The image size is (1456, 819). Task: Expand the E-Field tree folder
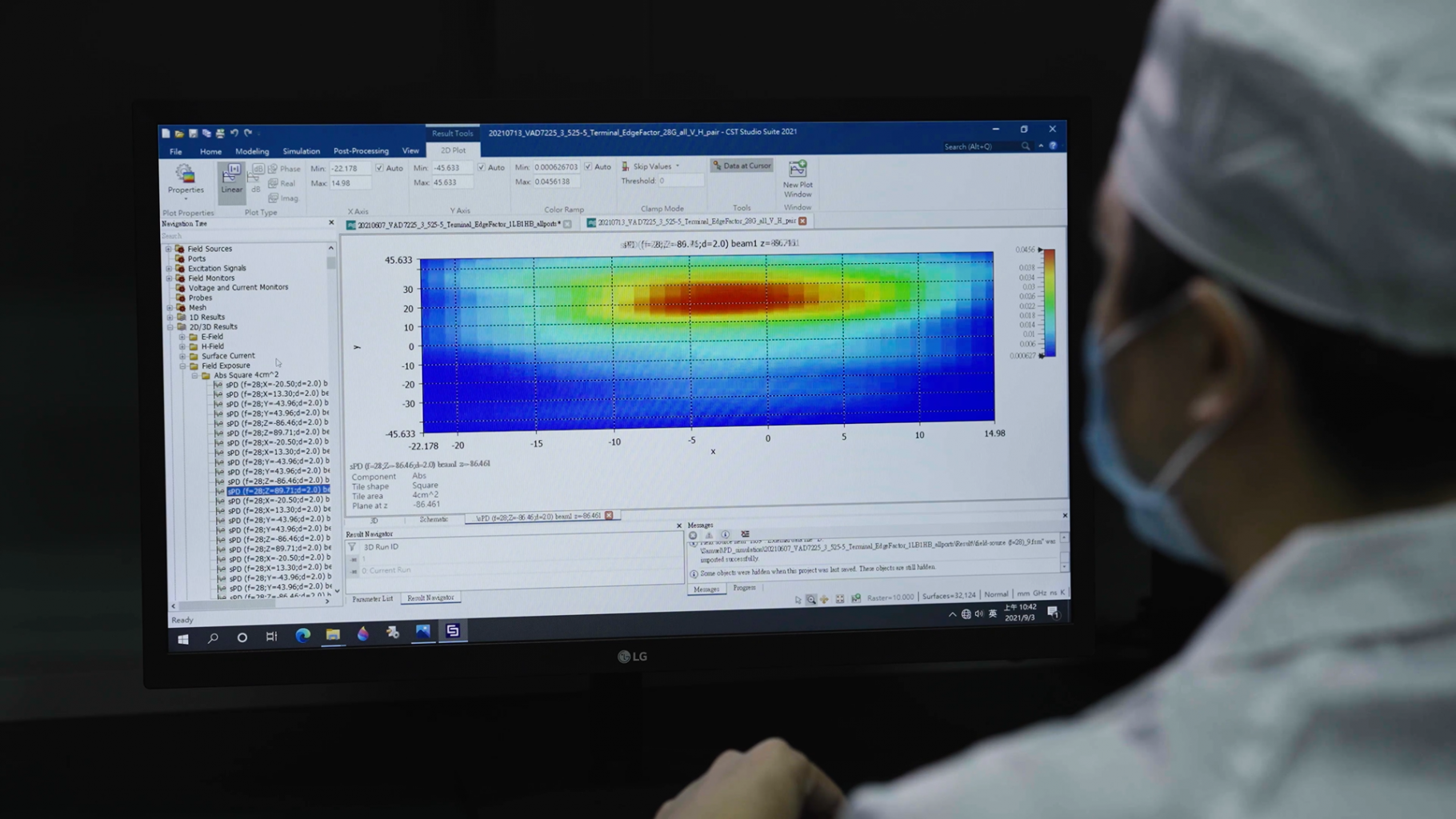(x=182, y=337)
